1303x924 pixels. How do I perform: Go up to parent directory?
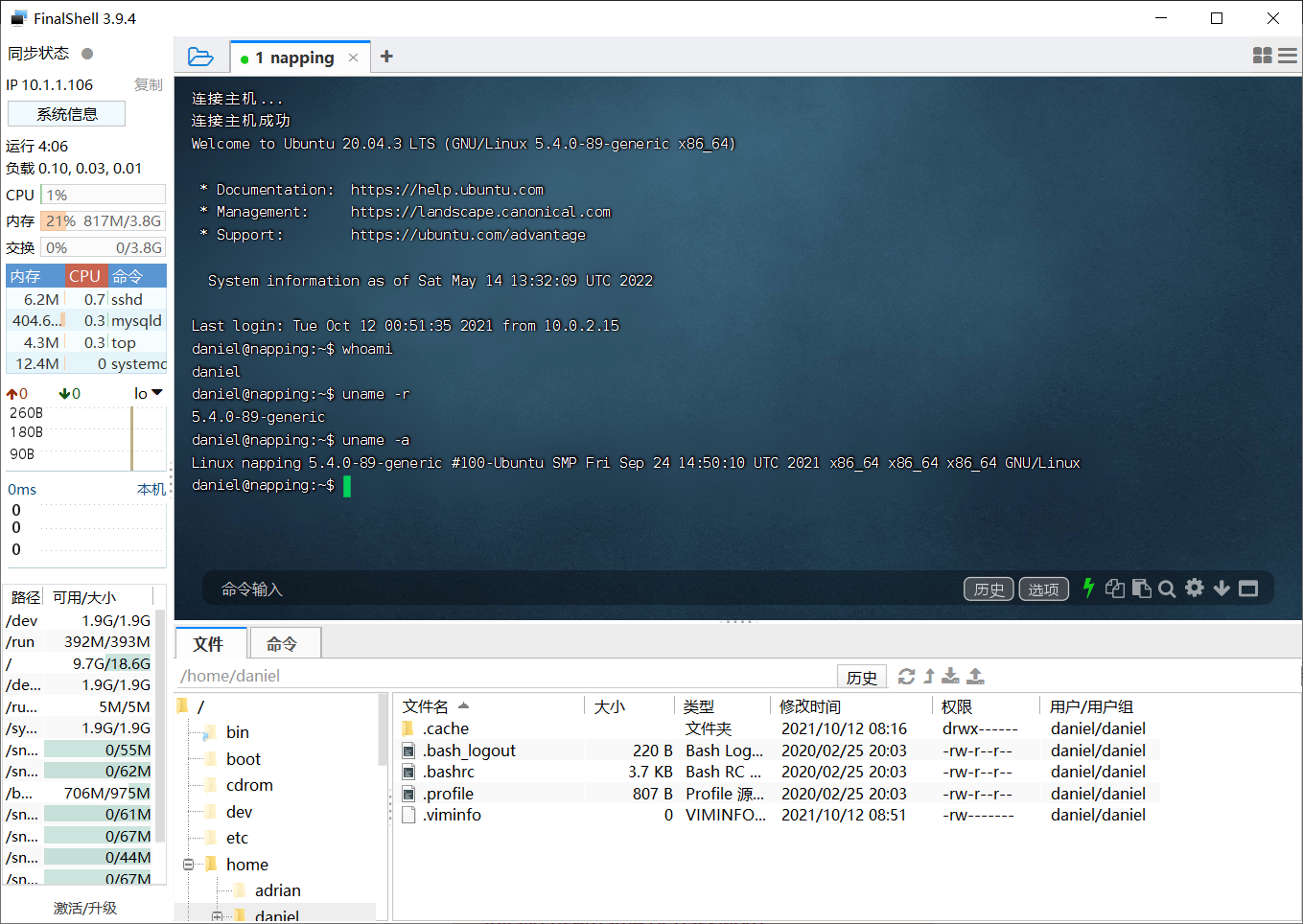pos(929,677)
